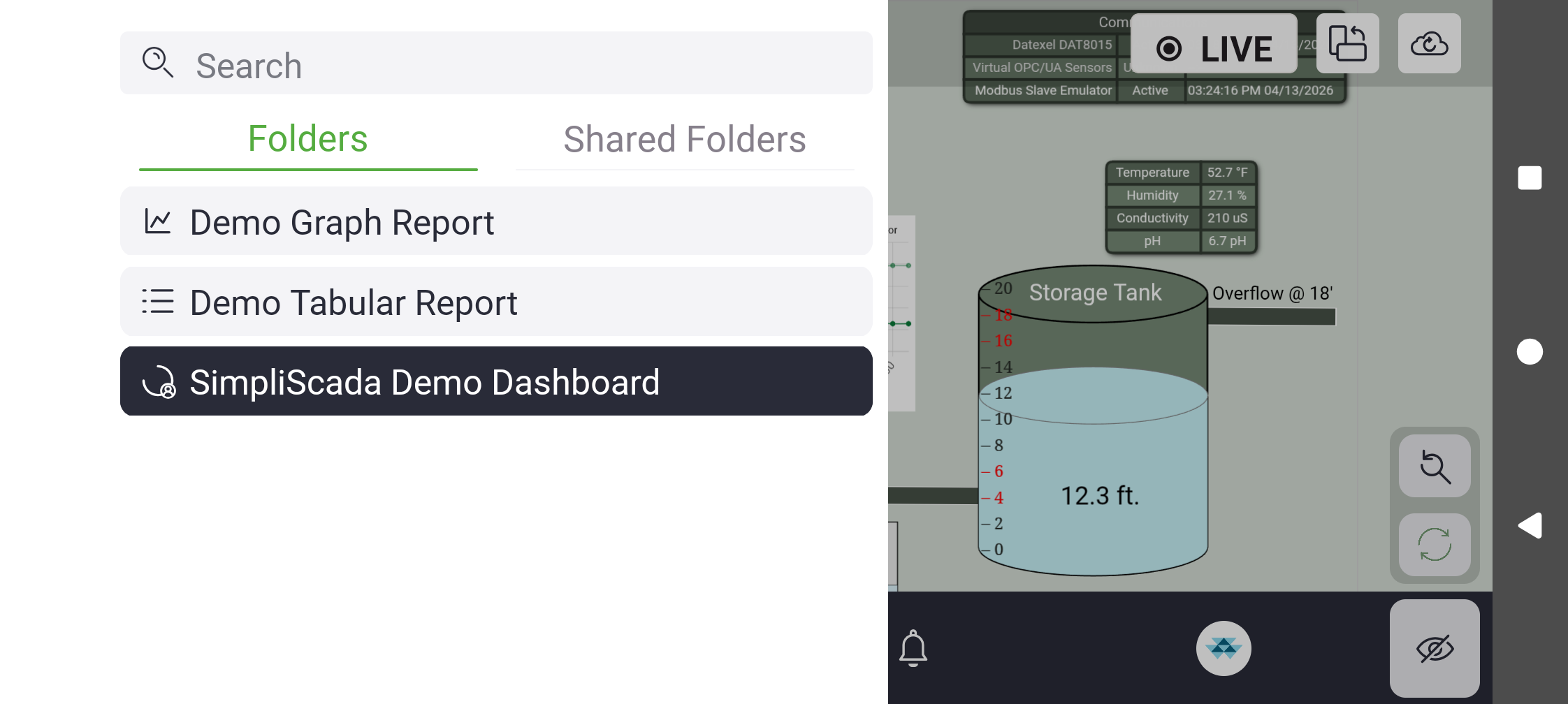Reset zoom with the magnifier icon
The height and width of the screenshot is (704, 1568).
click(1435, 467)
